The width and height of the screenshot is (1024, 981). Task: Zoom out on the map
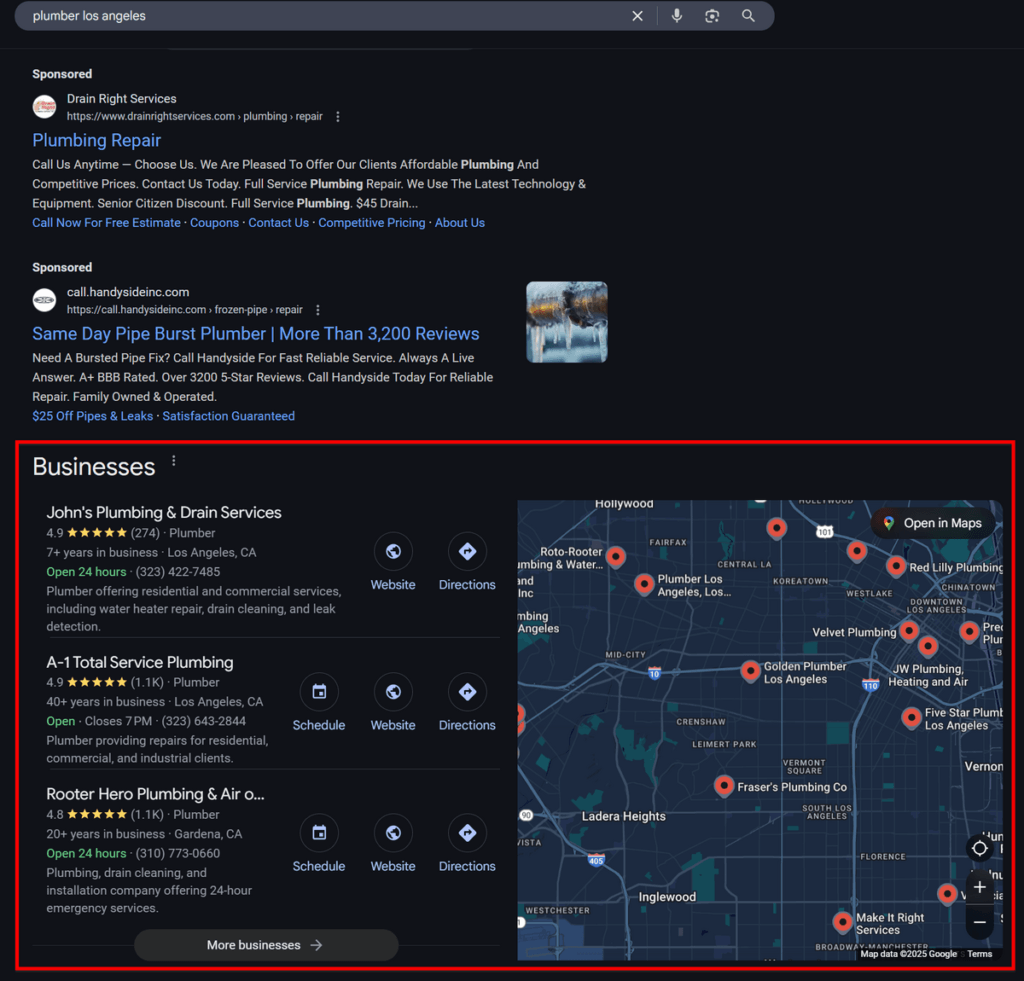tap(980, 922)
